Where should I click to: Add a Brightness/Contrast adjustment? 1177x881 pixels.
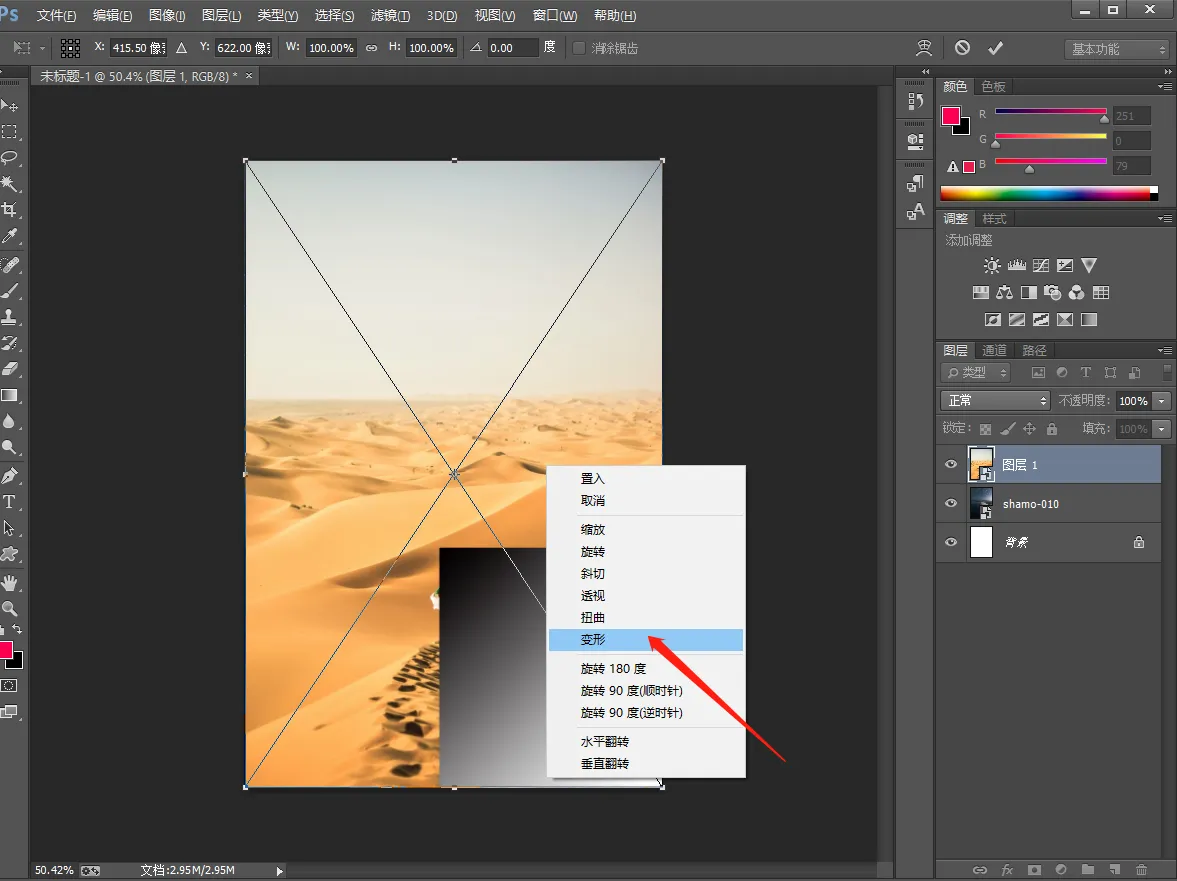coord(992,265)
